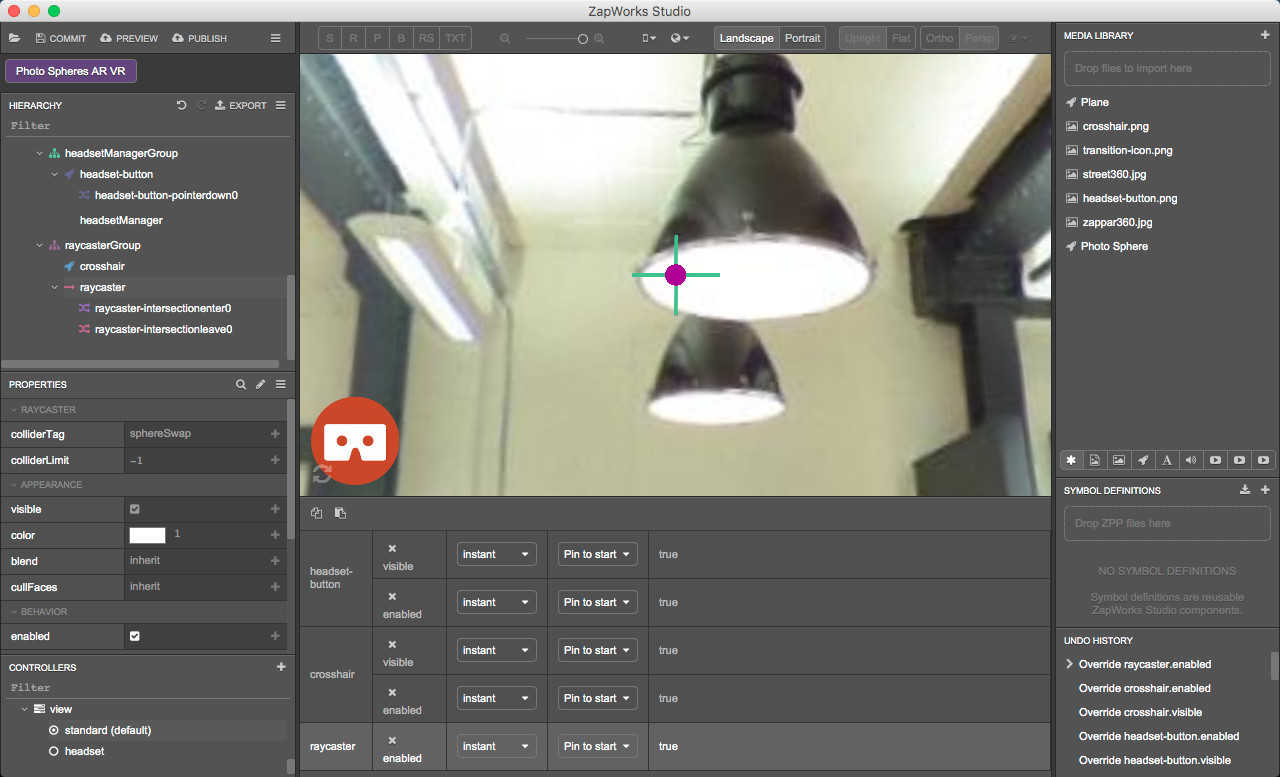
Task: Zoom out the viewport with magnifier minus
Action: click(505, 38)
